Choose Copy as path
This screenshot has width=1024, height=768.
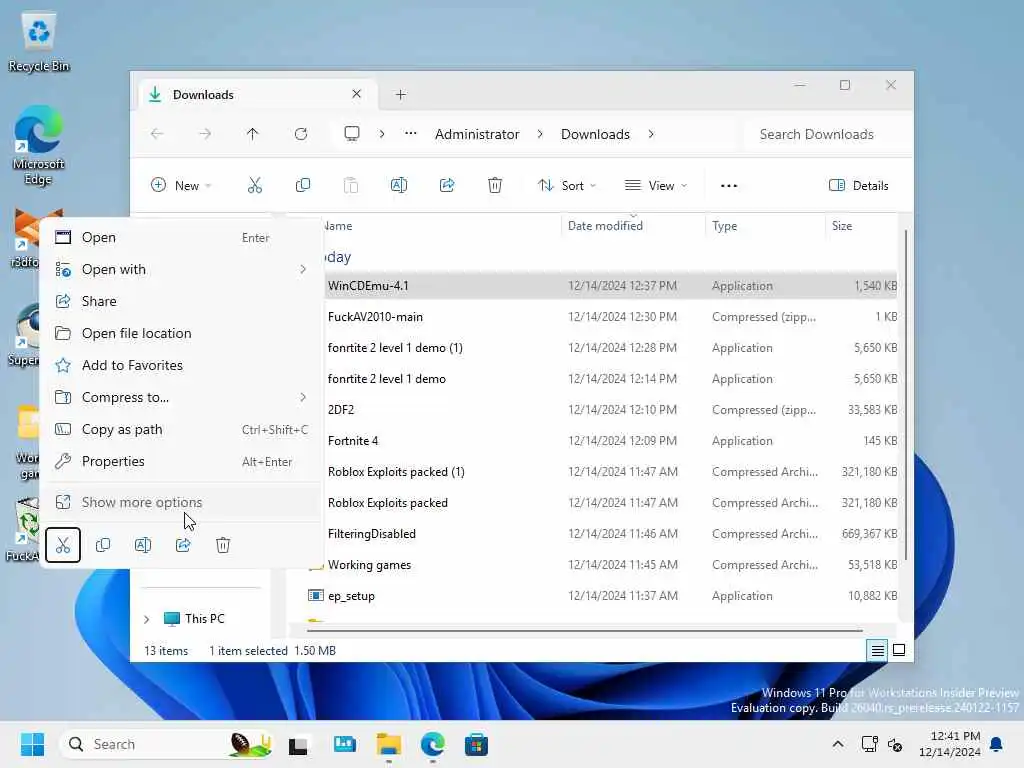point(182,429)
